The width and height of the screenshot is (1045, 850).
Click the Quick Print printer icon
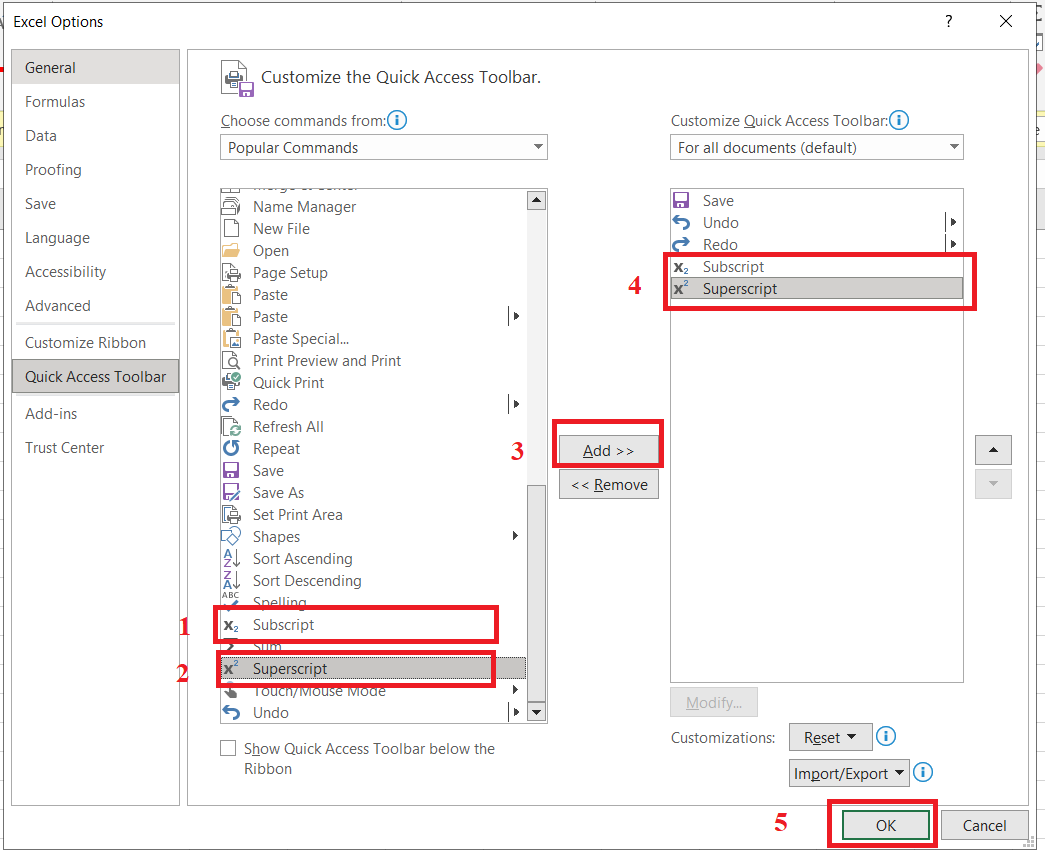pos(231,383)
